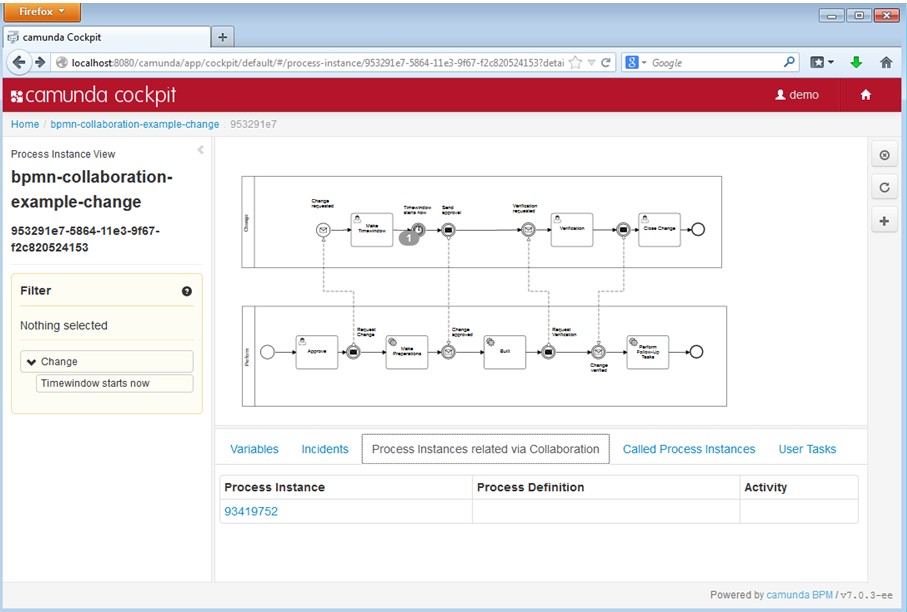The image size is (907, 612).
Task: Select the start event of the Perform pool
Action: point(267,352)
